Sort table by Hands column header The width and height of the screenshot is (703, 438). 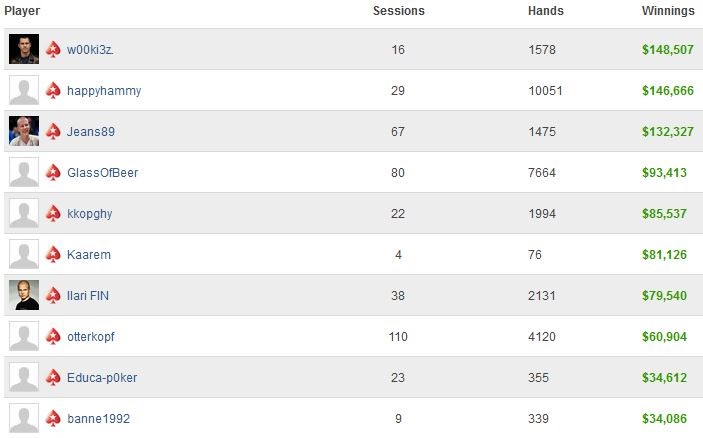546,11
